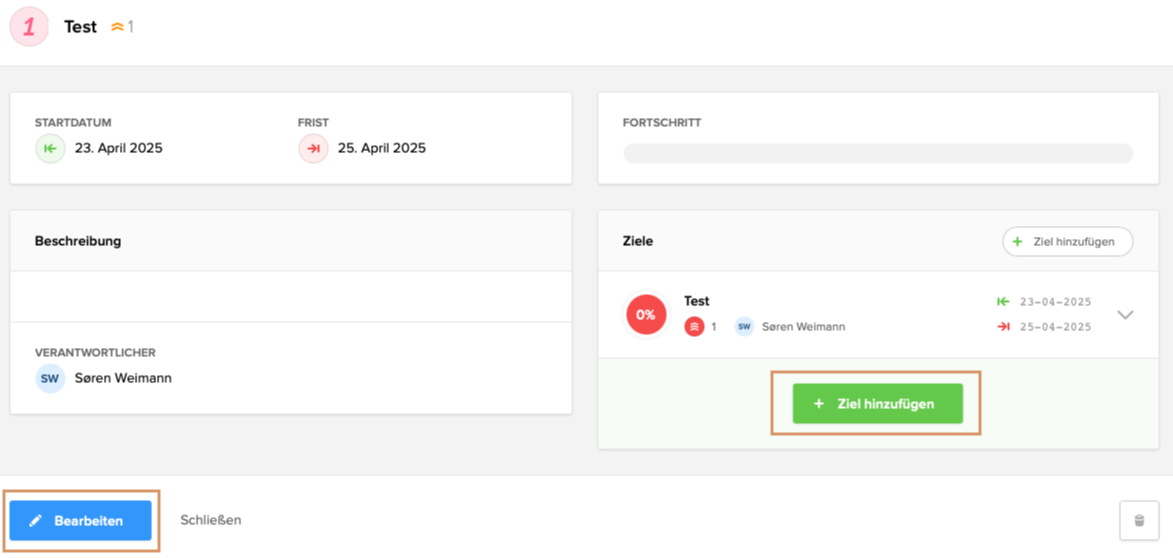The width and height of the screenshot is (1173, 558).
Task: Click the red deadline arrow icon
Action: point(313,148)
